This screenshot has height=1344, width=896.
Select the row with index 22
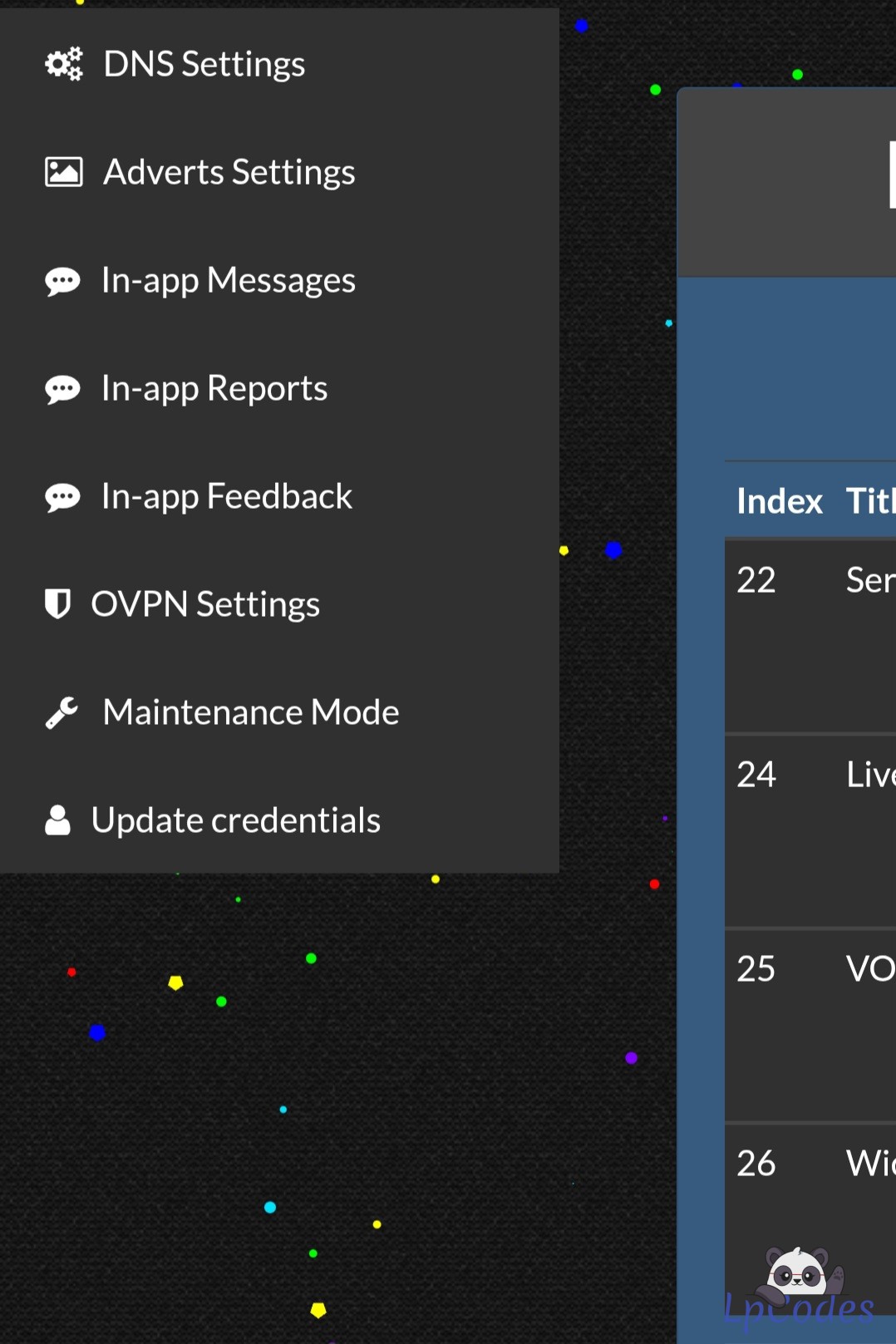pos(810,636)
